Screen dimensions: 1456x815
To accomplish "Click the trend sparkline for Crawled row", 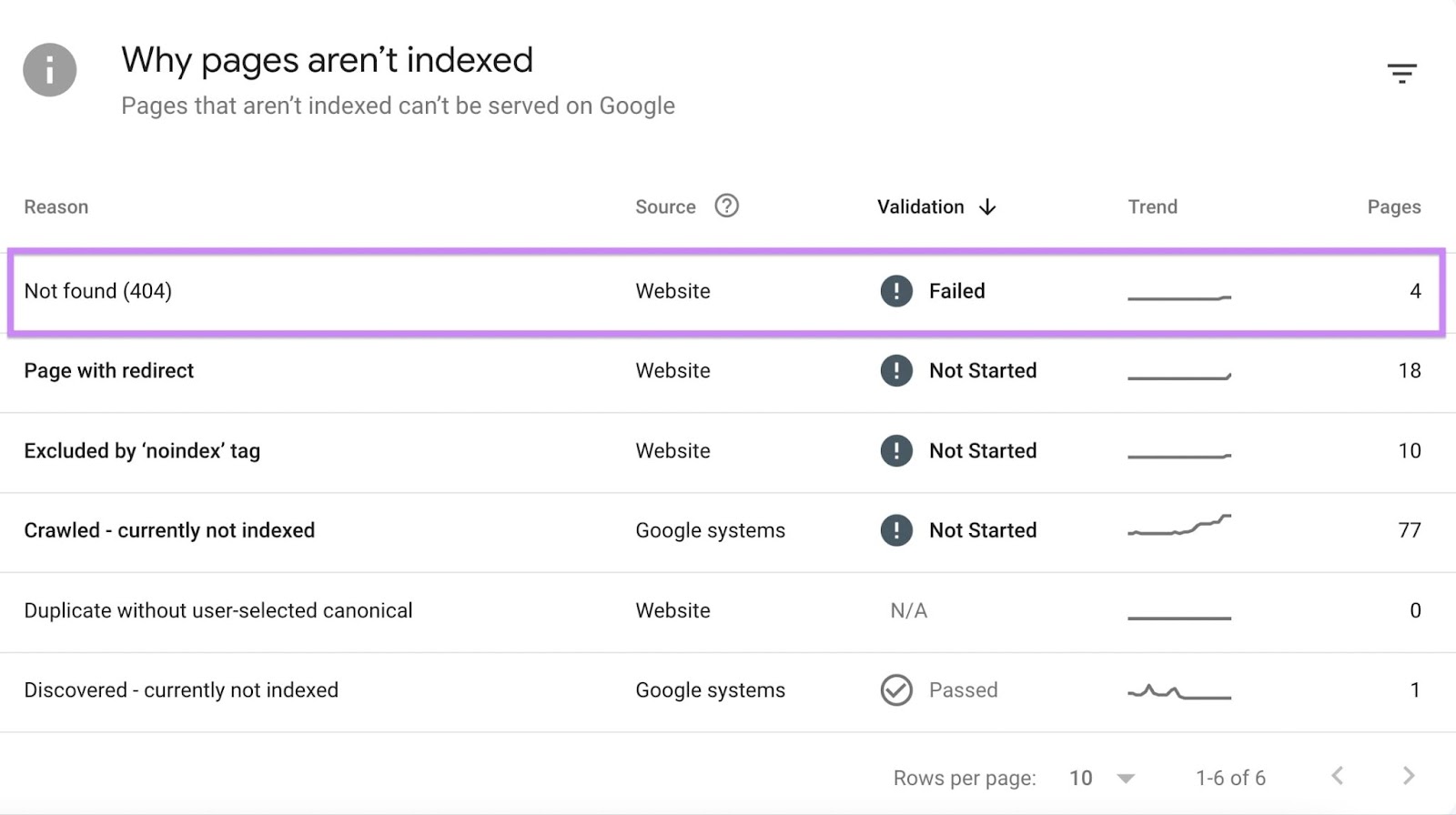I will (x=1179, y=527).
